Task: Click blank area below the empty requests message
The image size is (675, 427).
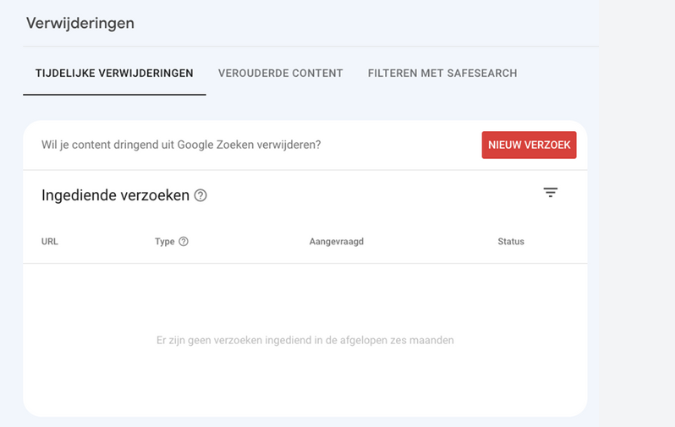Action: [305, 381]
